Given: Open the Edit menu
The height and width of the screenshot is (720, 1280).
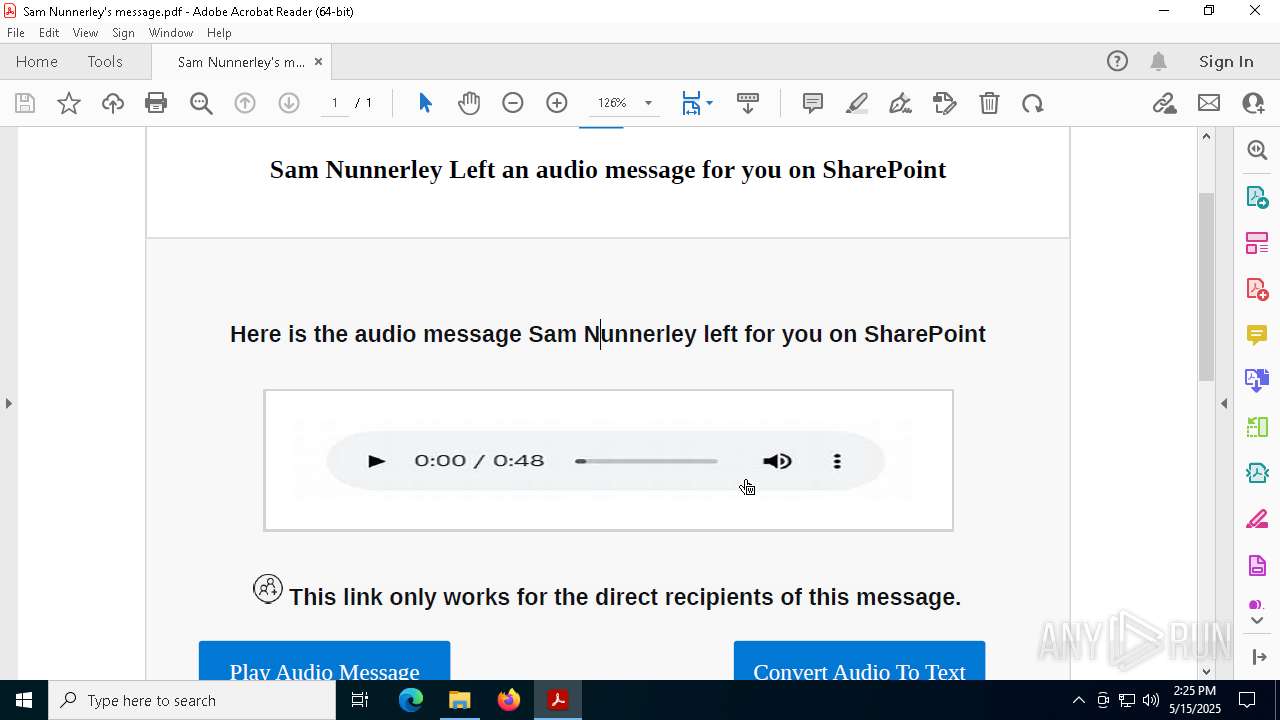Looking at the screenshot, I should [x=49, y=32].
